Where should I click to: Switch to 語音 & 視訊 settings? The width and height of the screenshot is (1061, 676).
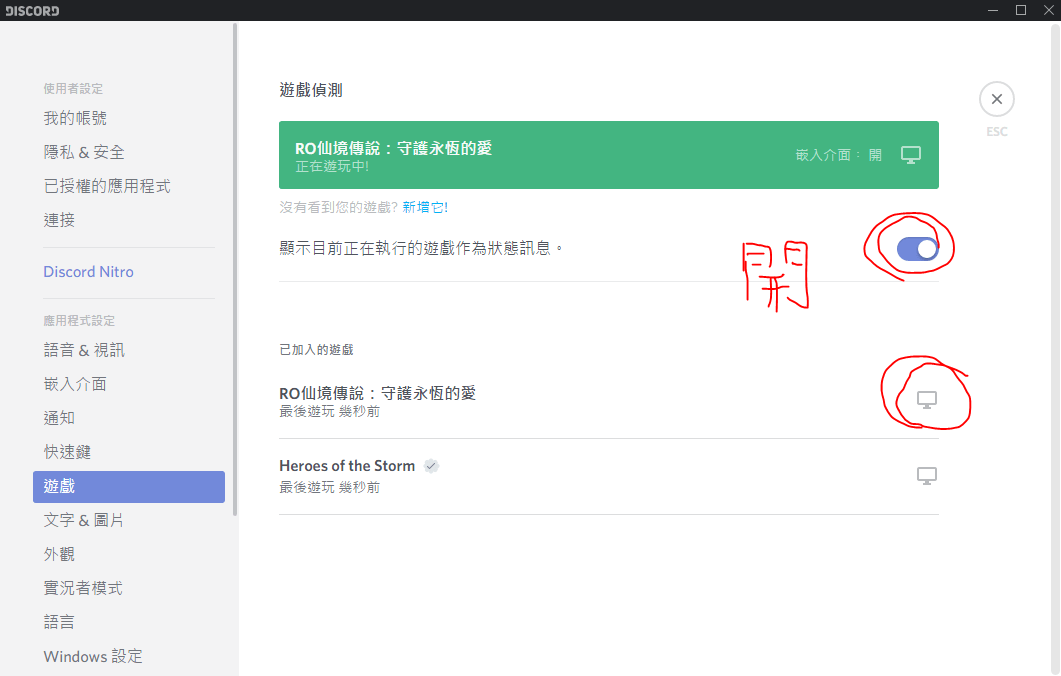[85, 350]
